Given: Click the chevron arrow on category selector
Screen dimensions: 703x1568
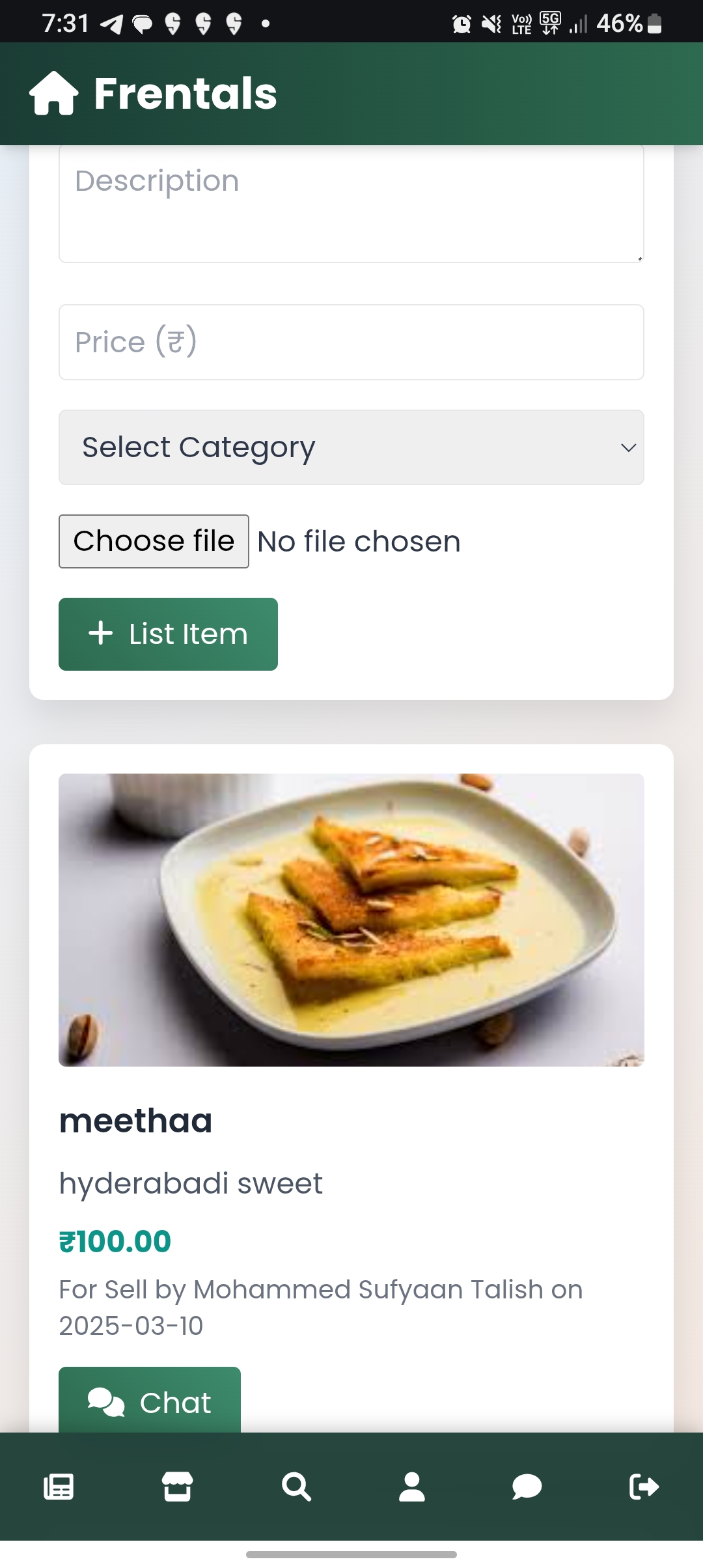Looking at the screenshot, I should 628,447.
